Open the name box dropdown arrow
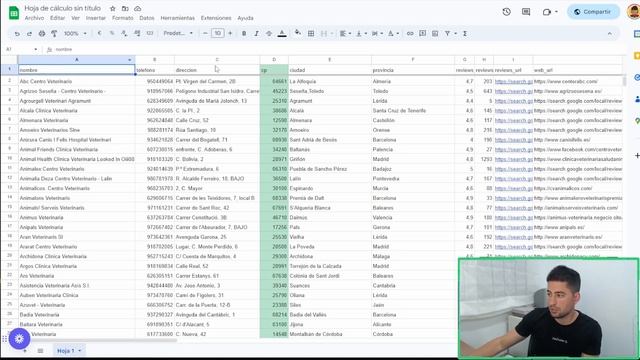The height and width of the screenshot is (360, 640). coord(36,49)
